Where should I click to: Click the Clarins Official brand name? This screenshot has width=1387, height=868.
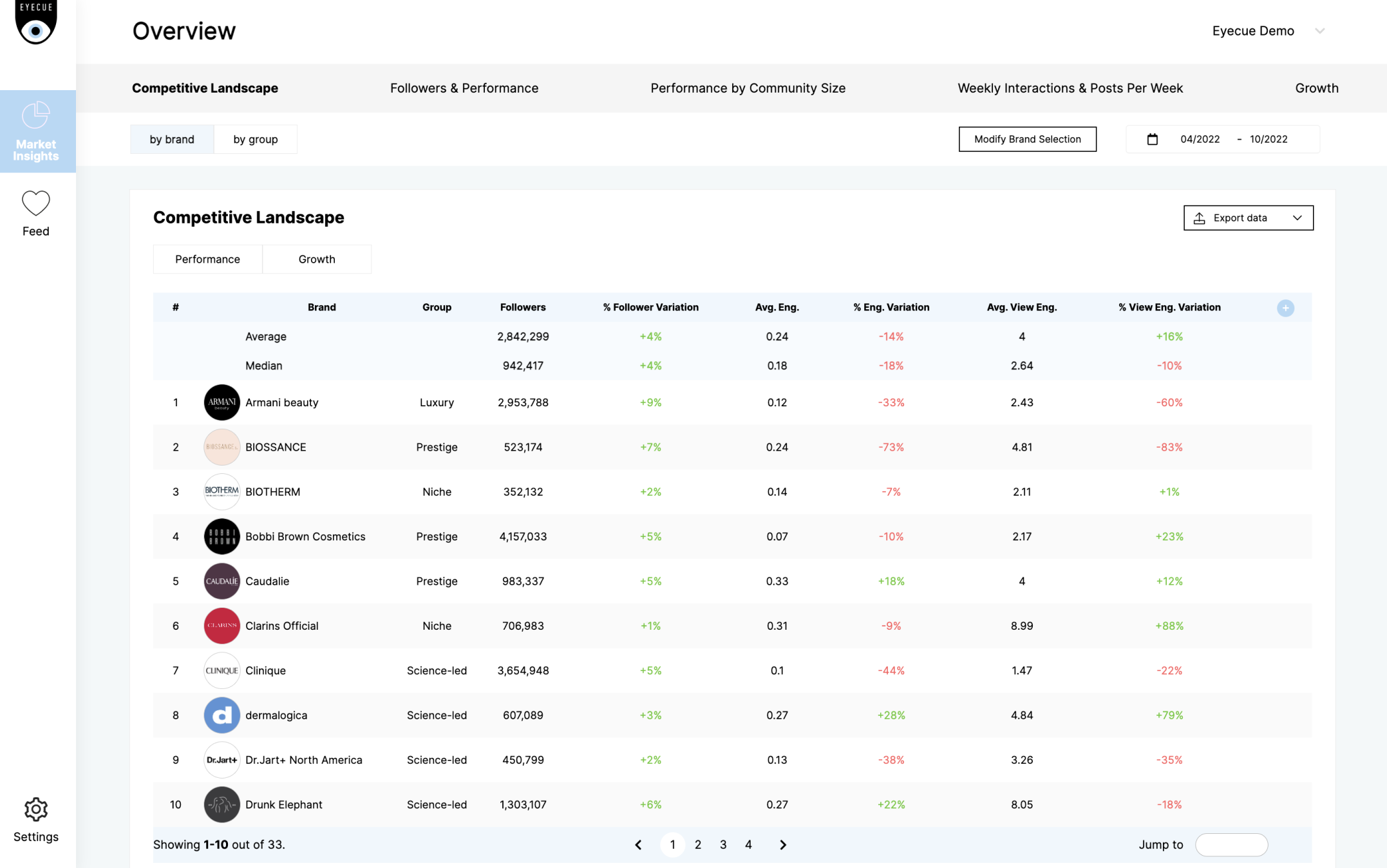[x=281, y=626]
